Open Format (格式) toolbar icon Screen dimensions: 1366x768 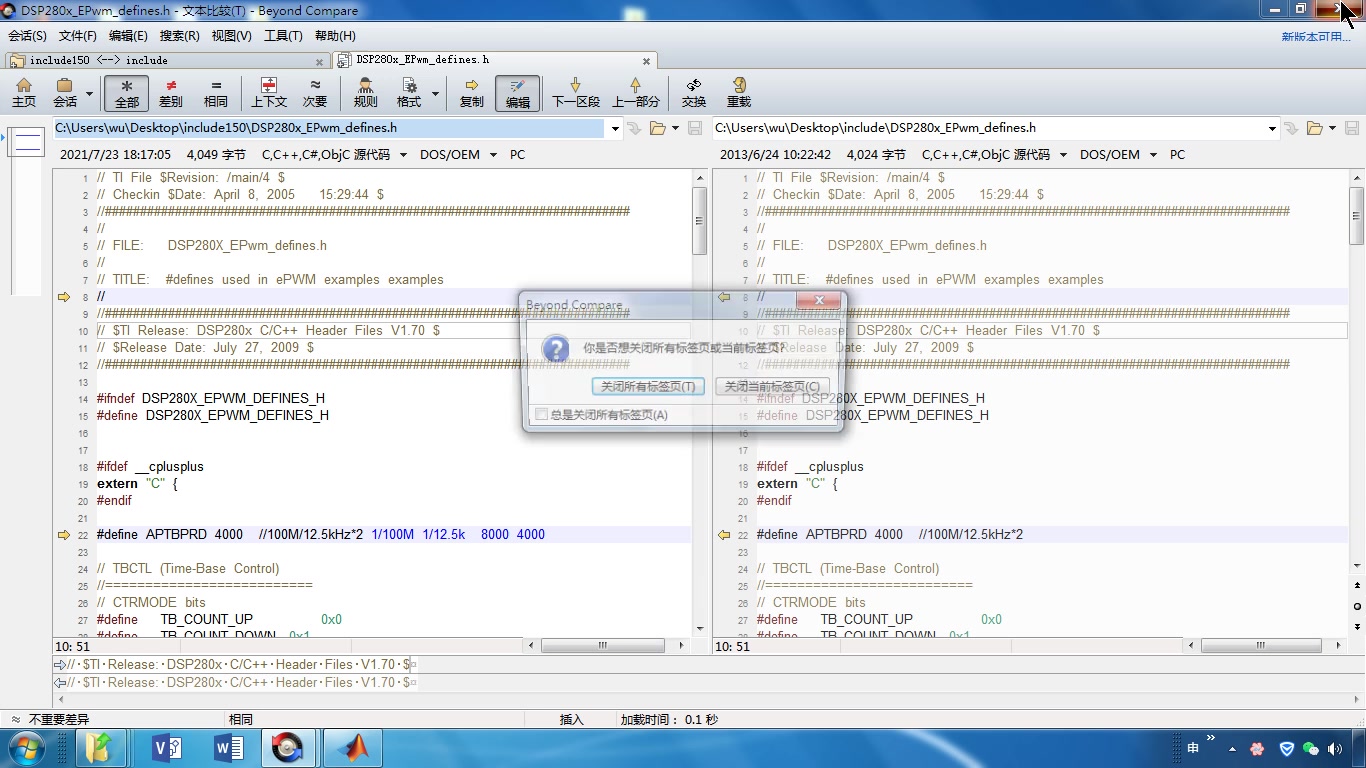[409, 93]
